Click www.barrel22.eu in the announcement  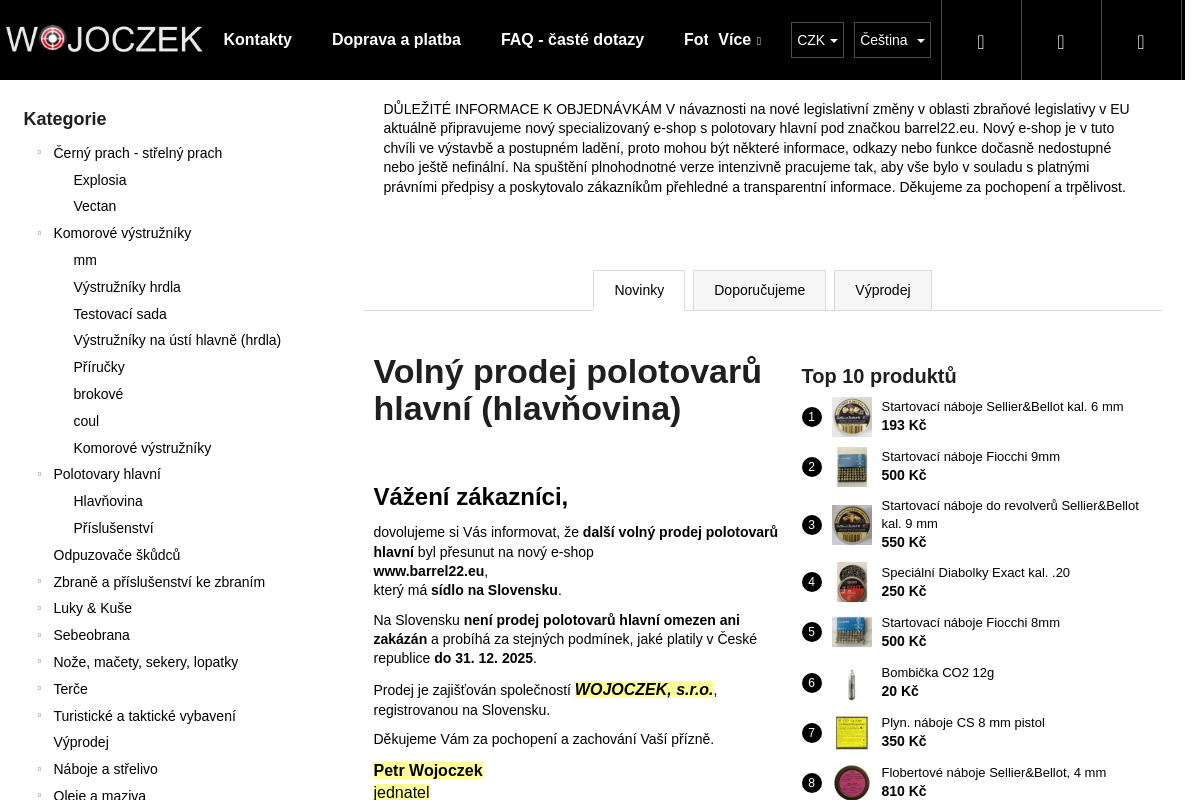428,571
